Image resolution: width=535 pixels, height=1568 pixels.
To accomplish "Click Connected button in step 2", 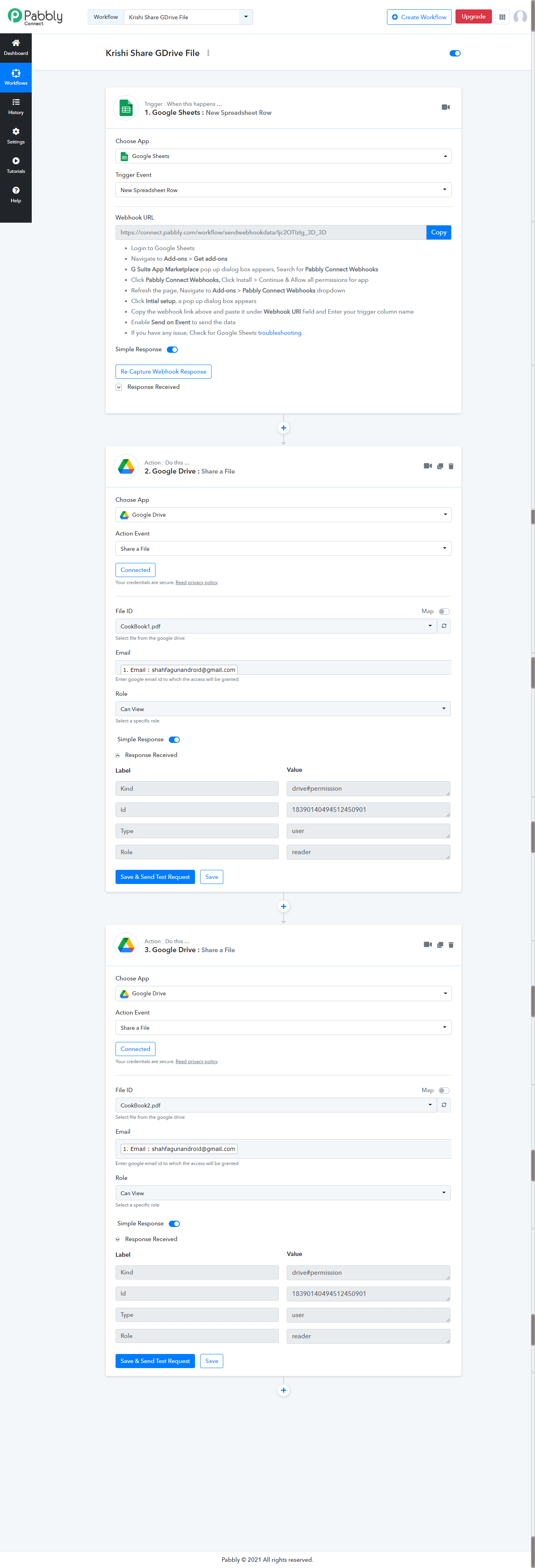I will 136,570.
